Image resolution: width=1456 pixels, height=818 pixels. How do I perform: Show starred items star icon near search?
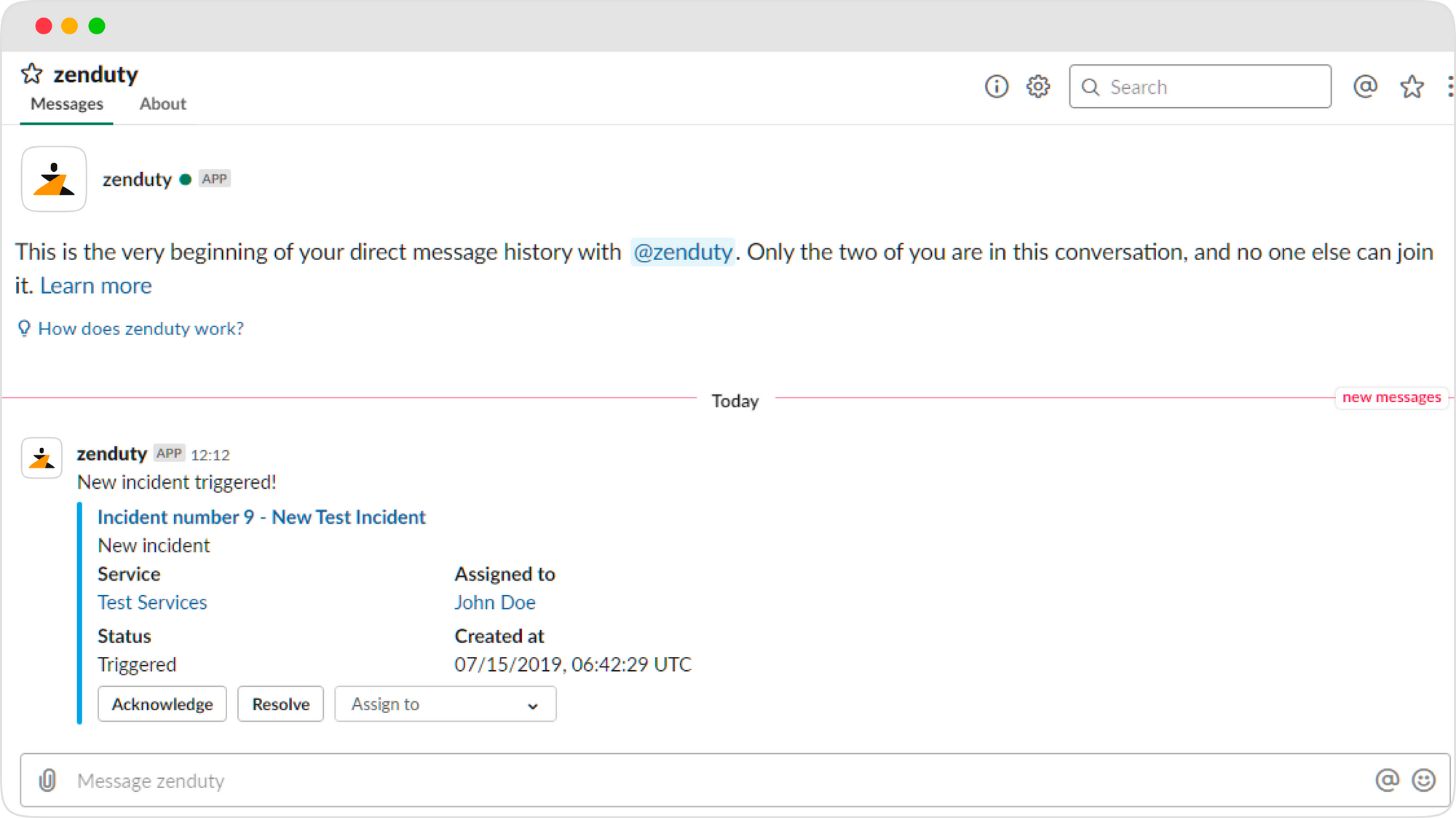point(1412,87)
